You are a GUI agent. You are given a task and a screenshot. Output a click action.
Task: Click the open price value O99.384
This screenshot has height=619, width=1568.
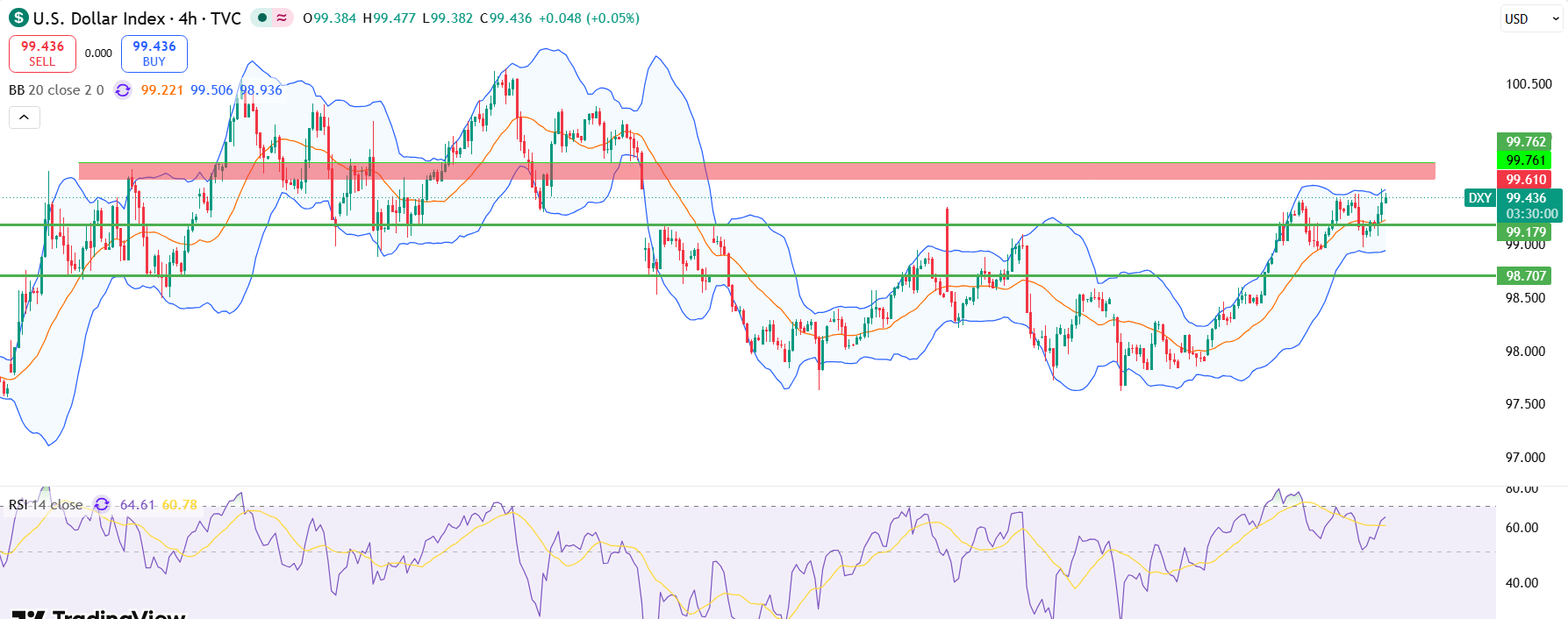tap(329, 18)
